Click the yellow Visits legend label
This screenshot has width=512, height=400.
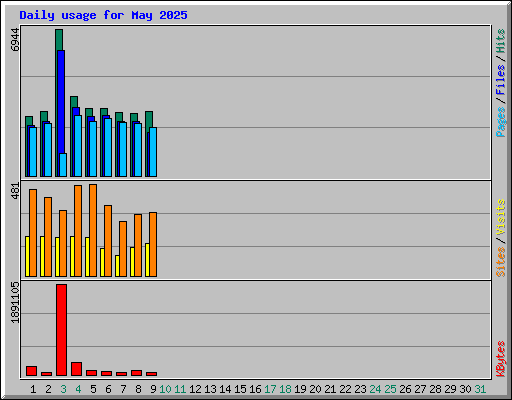[x=500, y=217]
